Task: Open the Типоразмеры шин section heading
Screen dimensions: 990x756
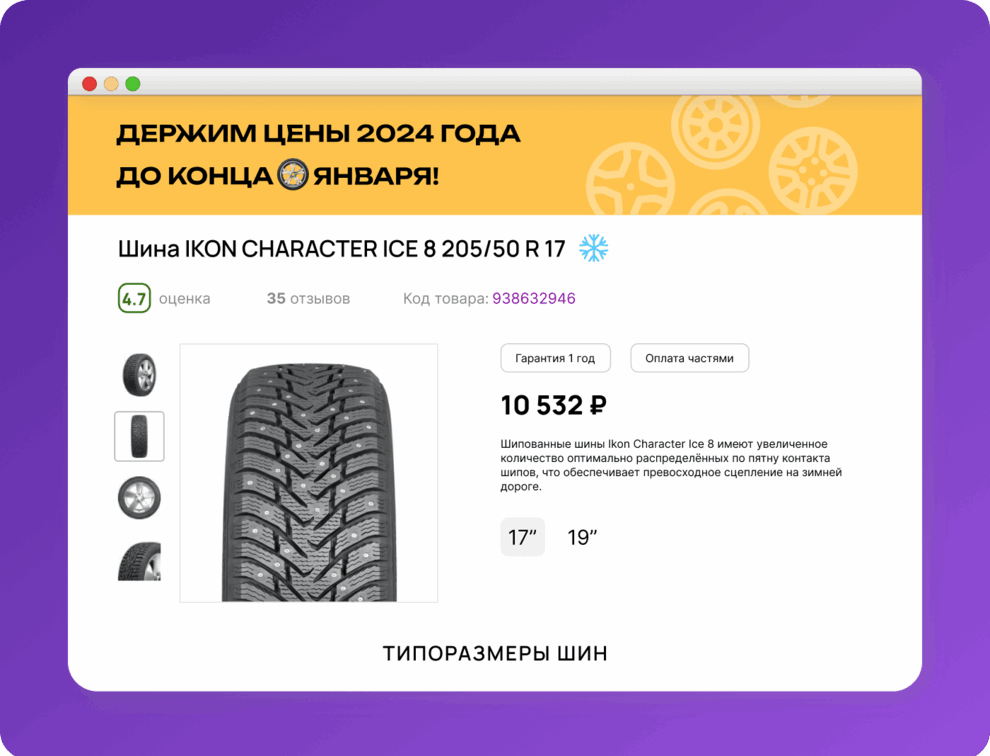Action: (495, 653)
